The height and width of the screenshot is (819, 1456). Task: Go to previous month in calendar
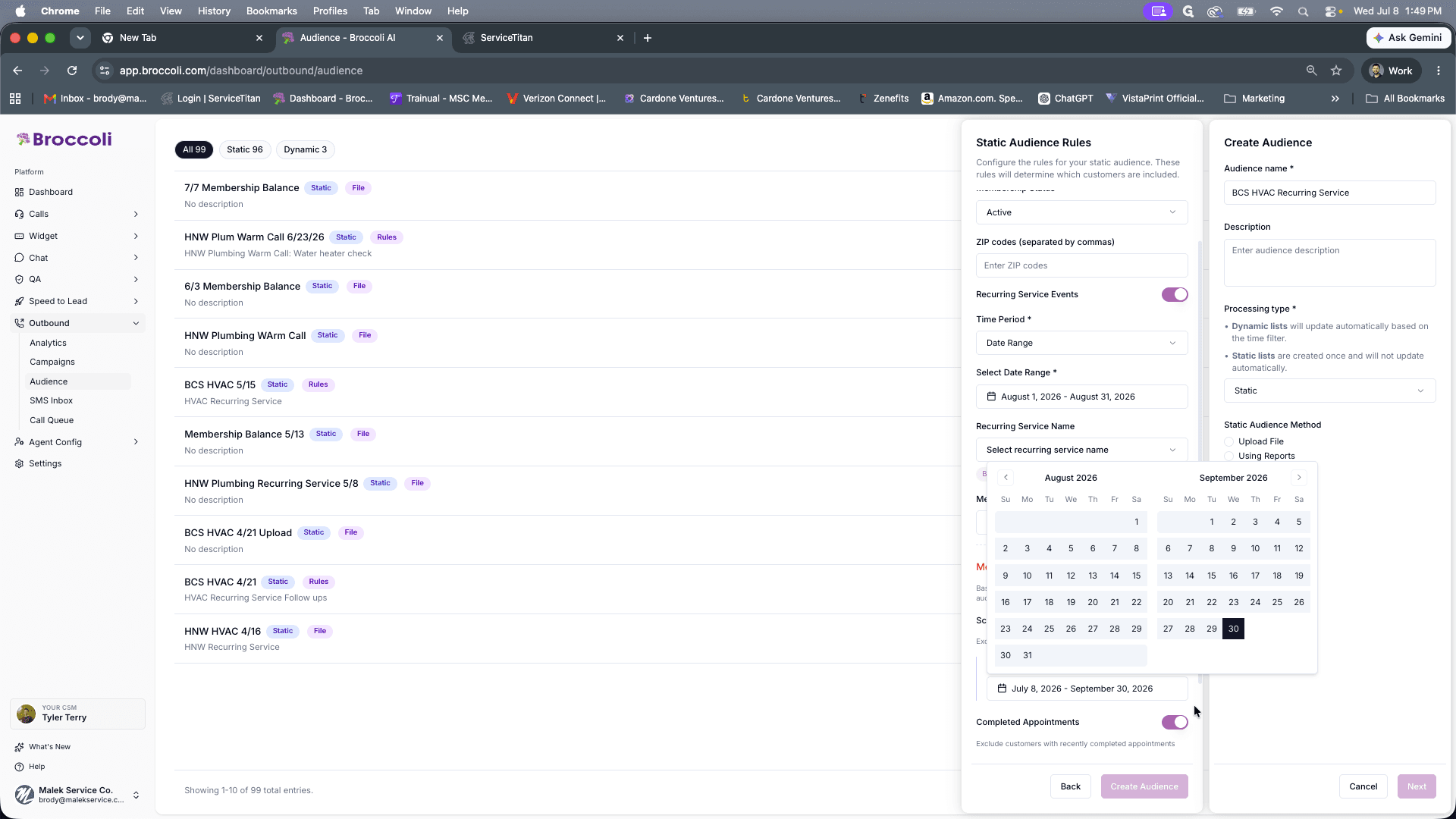pos(1006,478)
